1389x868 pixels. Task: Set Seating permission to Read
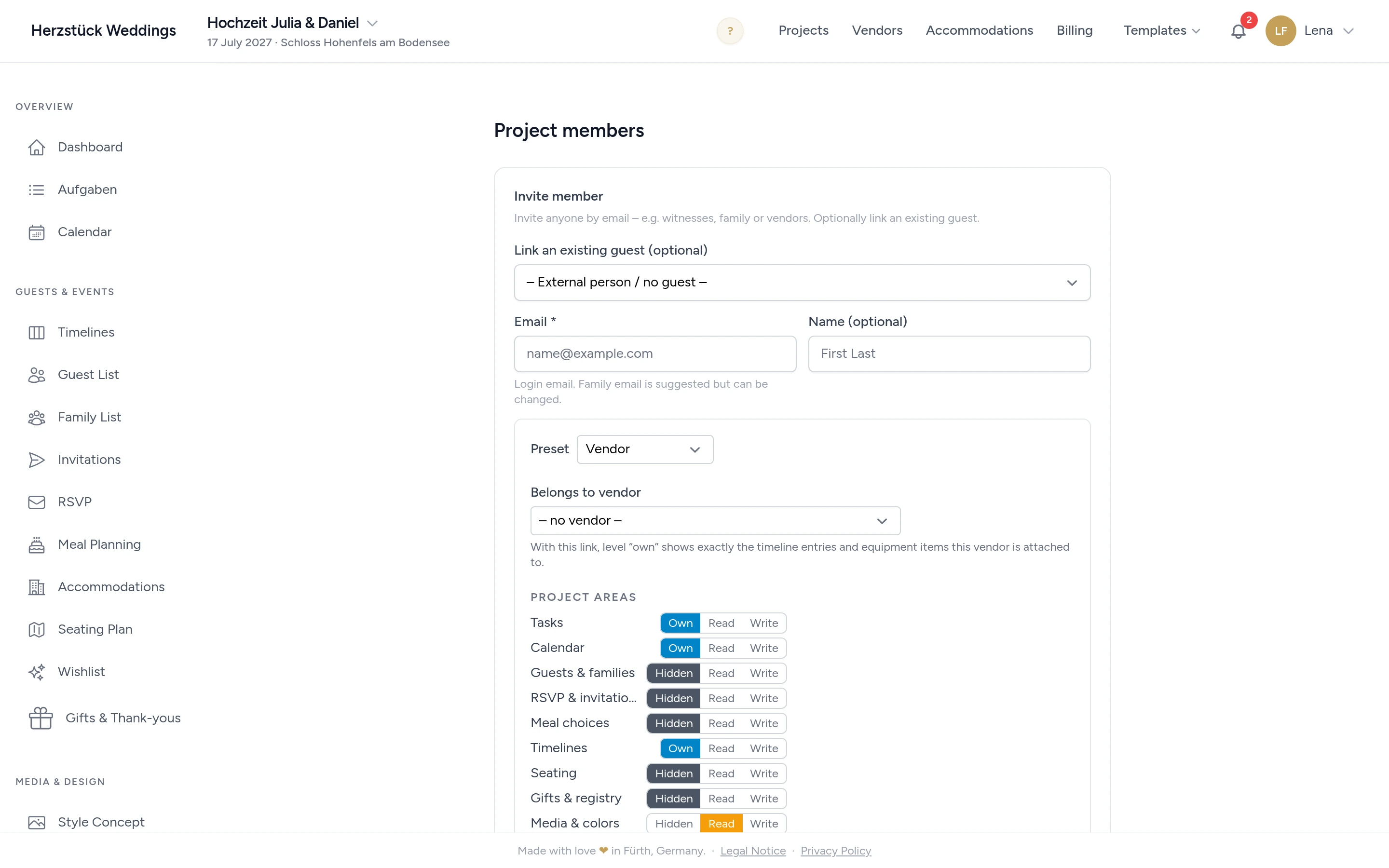tap(721, 773)
